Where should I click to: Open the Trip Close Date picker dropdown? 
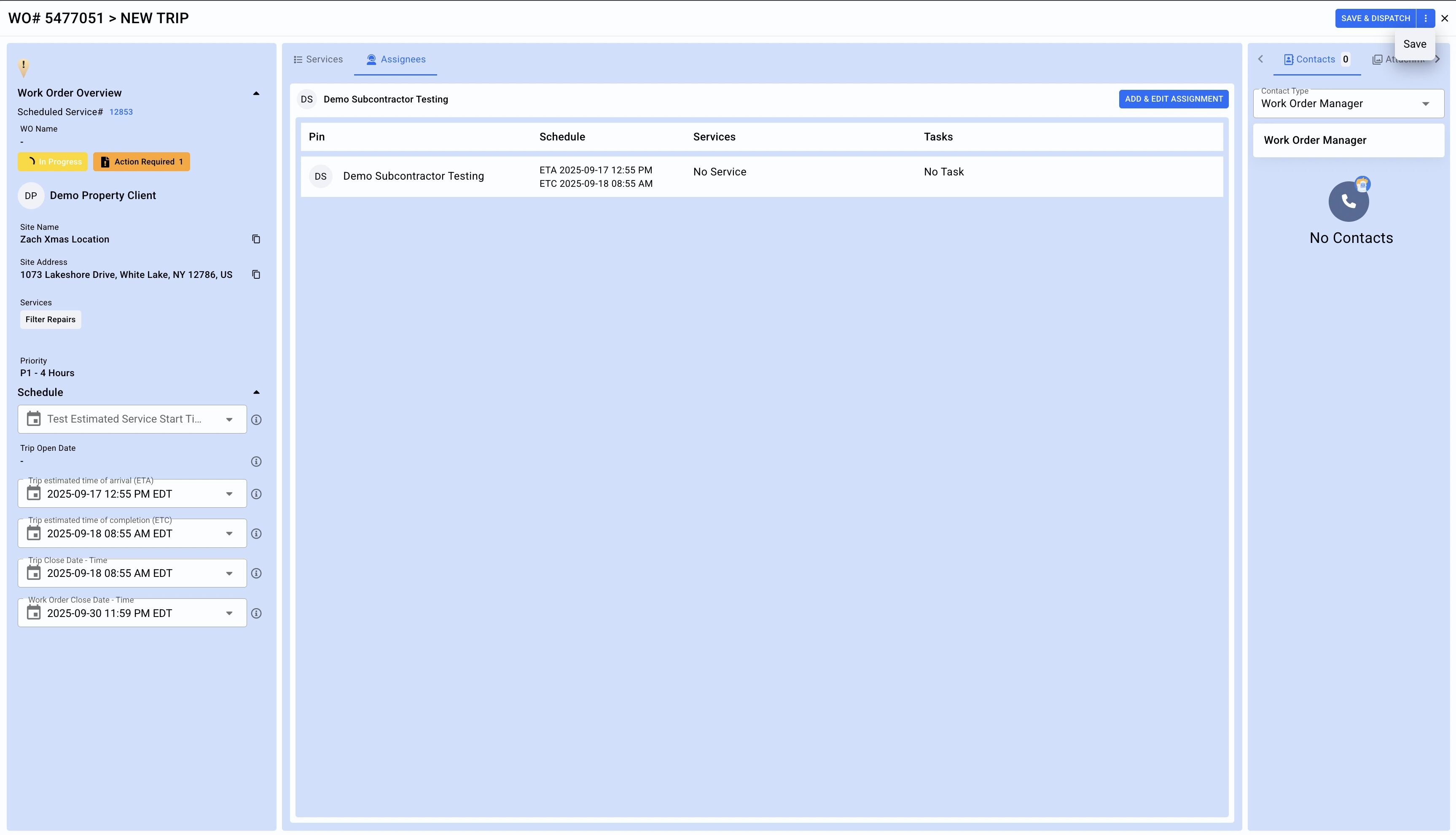point(229,574)
